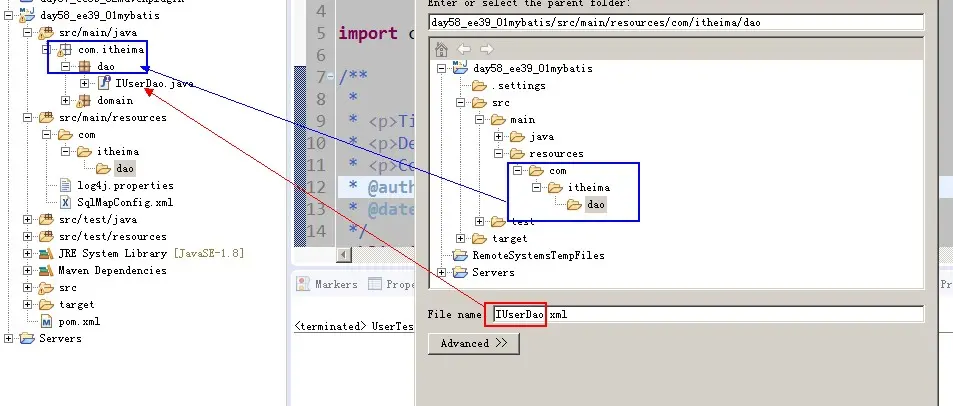953x406 pixels.
Task: Click the back arrow in the folder dialog toolbar
Action: click(x=464, y=49)
